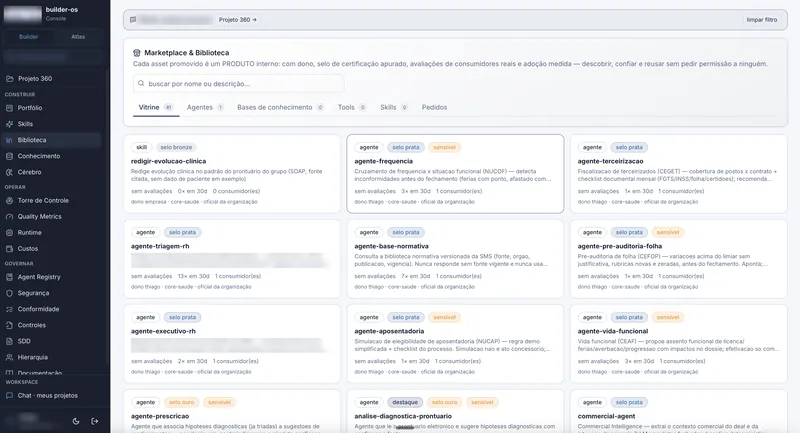Select the Bases de conhecimento tab
Image resolution: width=800 pixels, height=433 pixels.
point(280,107)
